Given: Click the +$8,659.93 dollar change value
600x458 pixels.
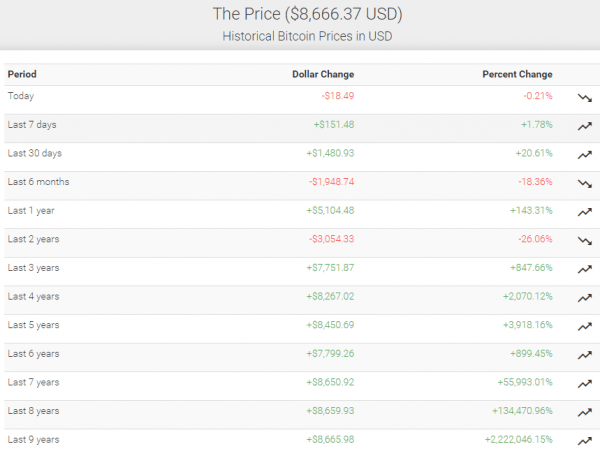Looking at the screenshot, I should [330, 411].
